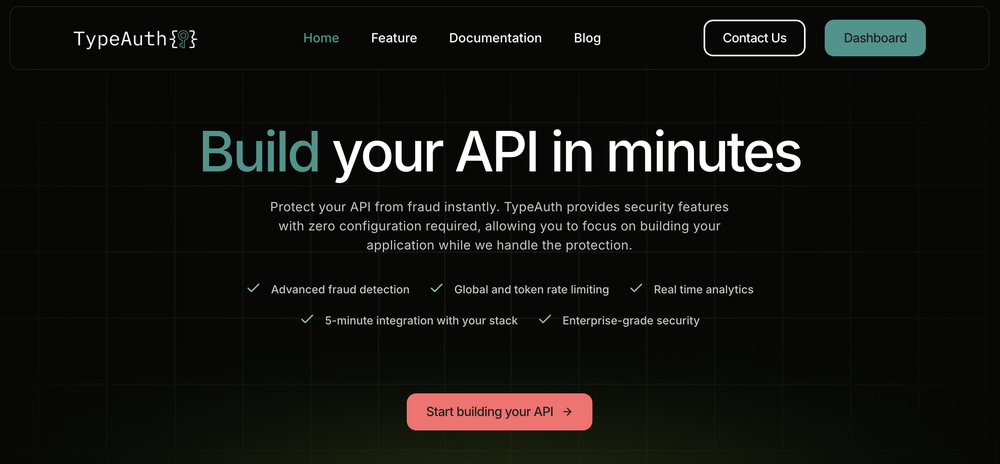Click the TypeAuth logo

click(135, 39)
